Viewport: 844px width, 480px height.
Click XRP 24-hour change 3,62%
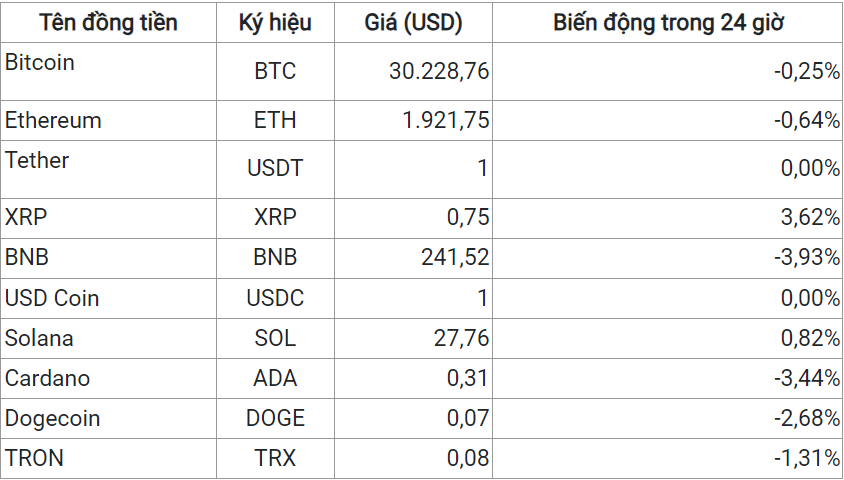coord(811,218)
